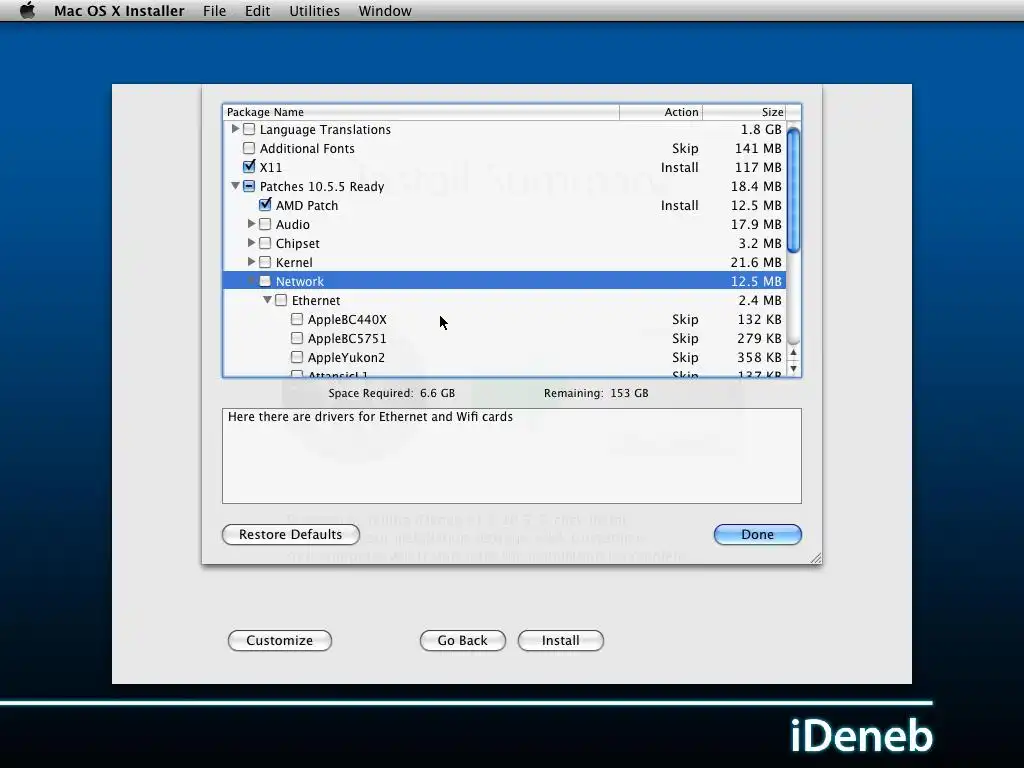Viewport: 1024px width, 768px height.
Task: Select the AppleYukon2 row label
Action: (x=346, y=357)
